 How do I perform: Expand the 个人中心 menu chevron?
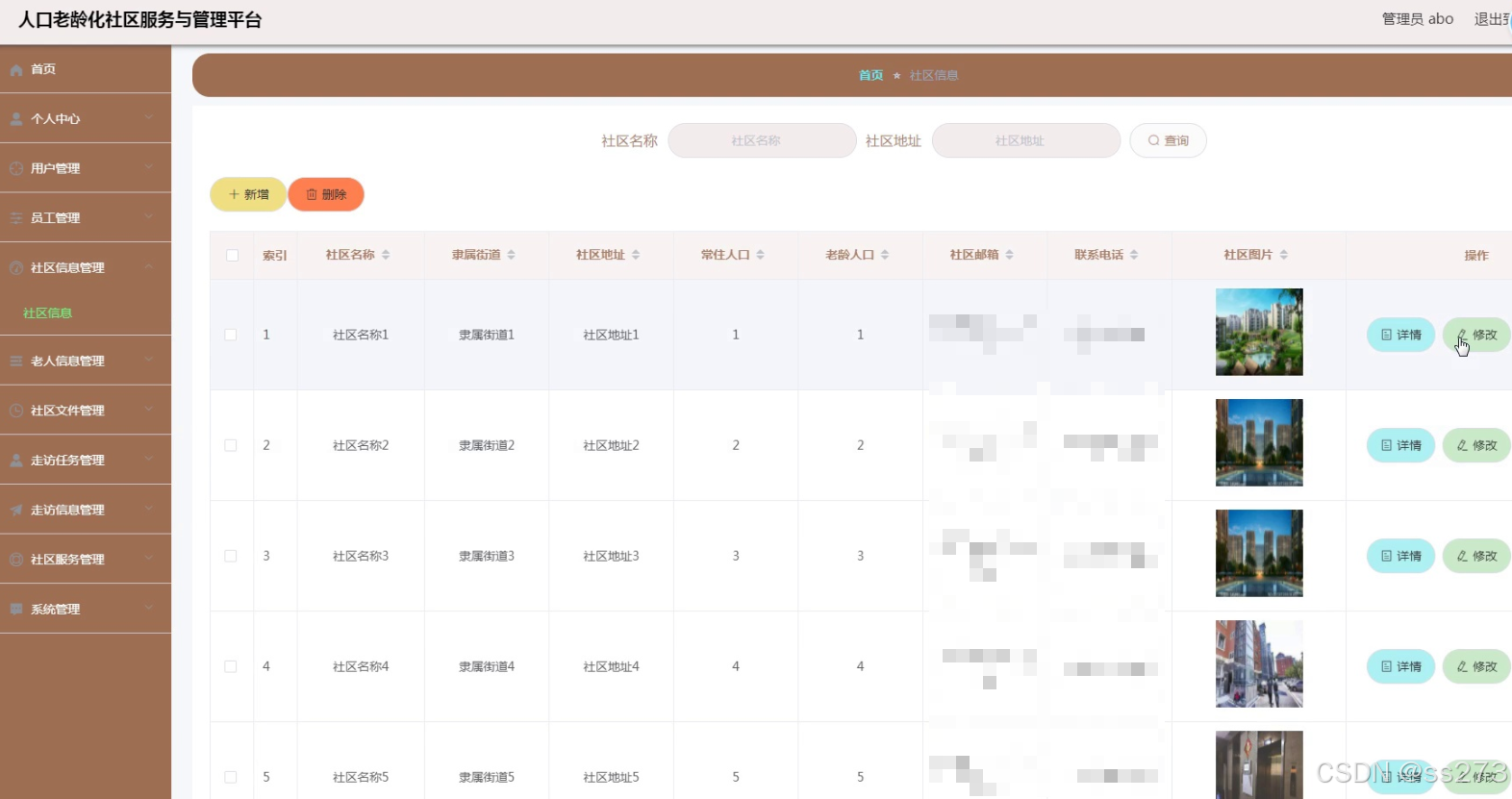[149, 118]
